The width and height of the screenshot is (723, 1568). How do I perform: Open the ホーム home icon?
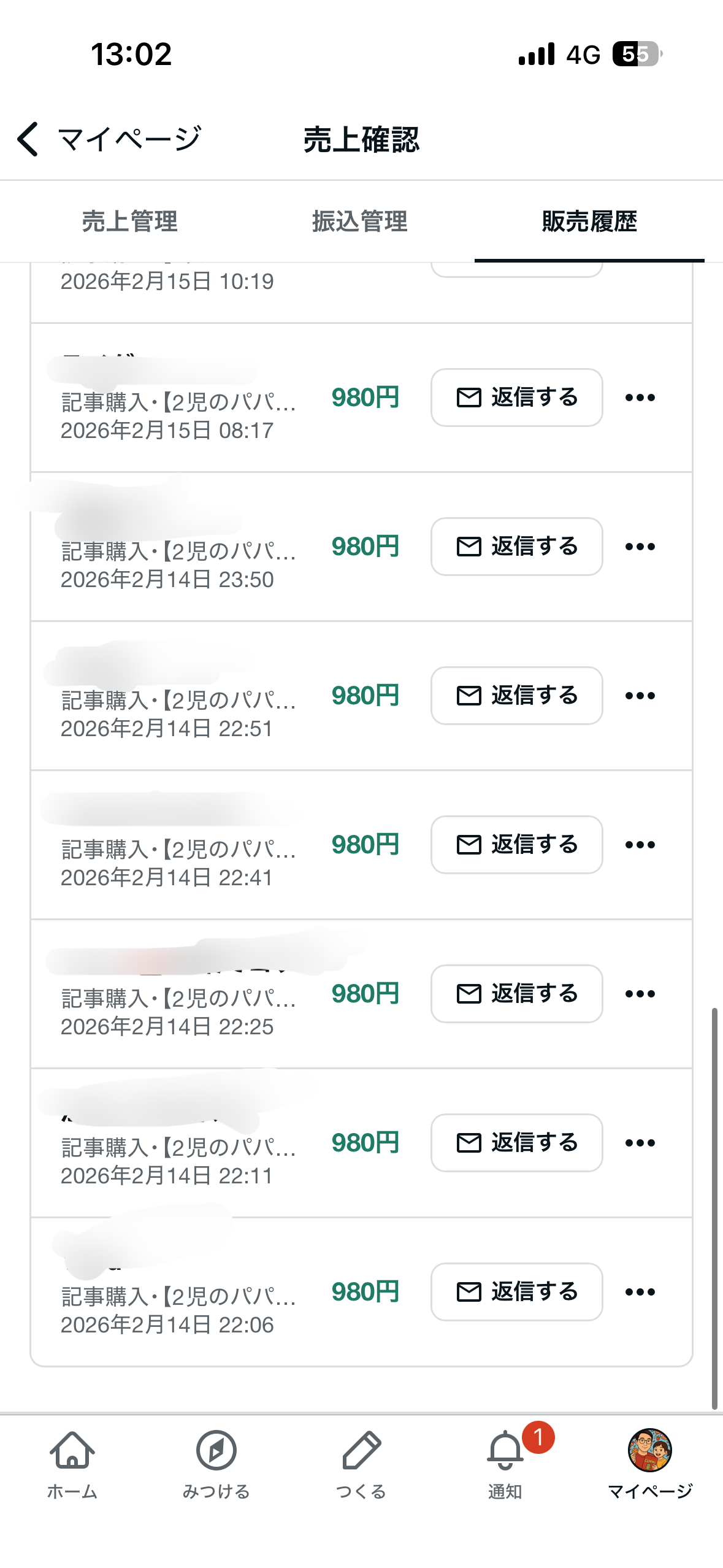click(x=72, y=1451)
